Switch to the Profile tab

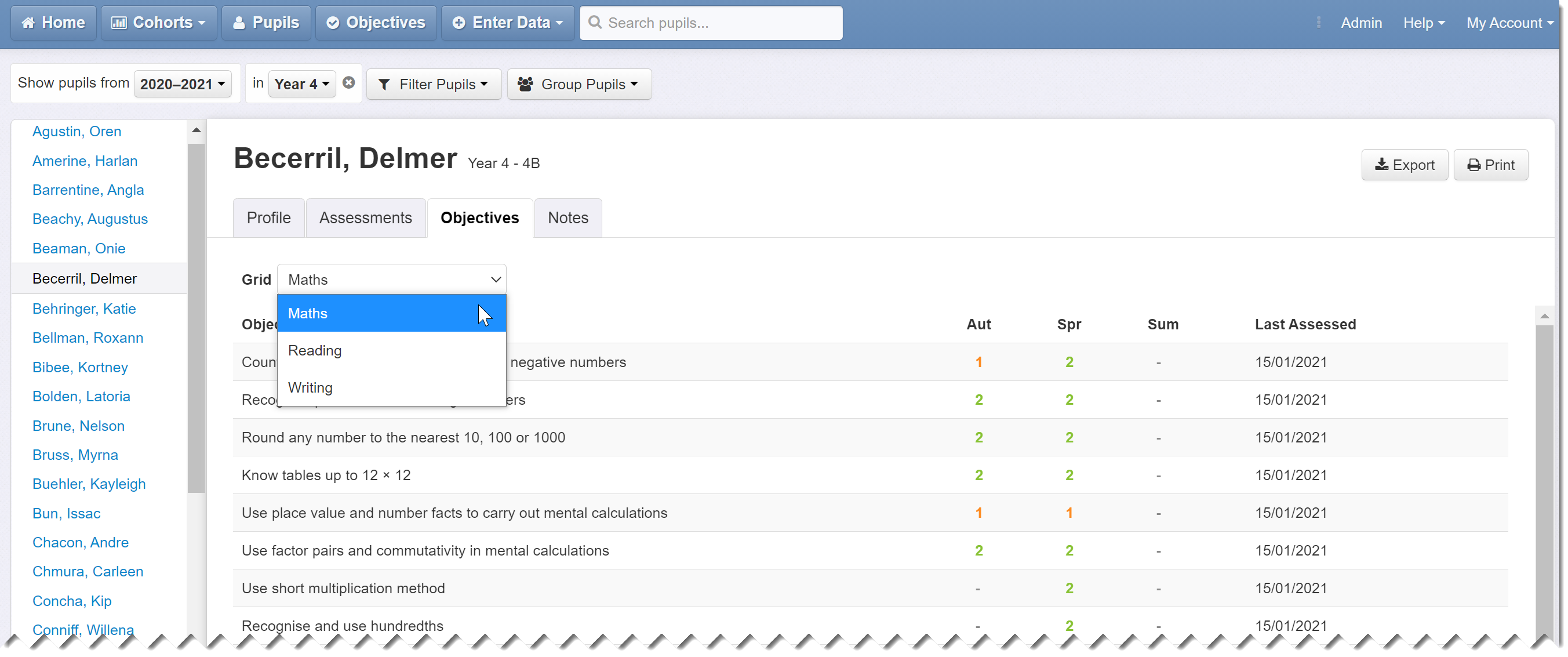click(268, 217)
